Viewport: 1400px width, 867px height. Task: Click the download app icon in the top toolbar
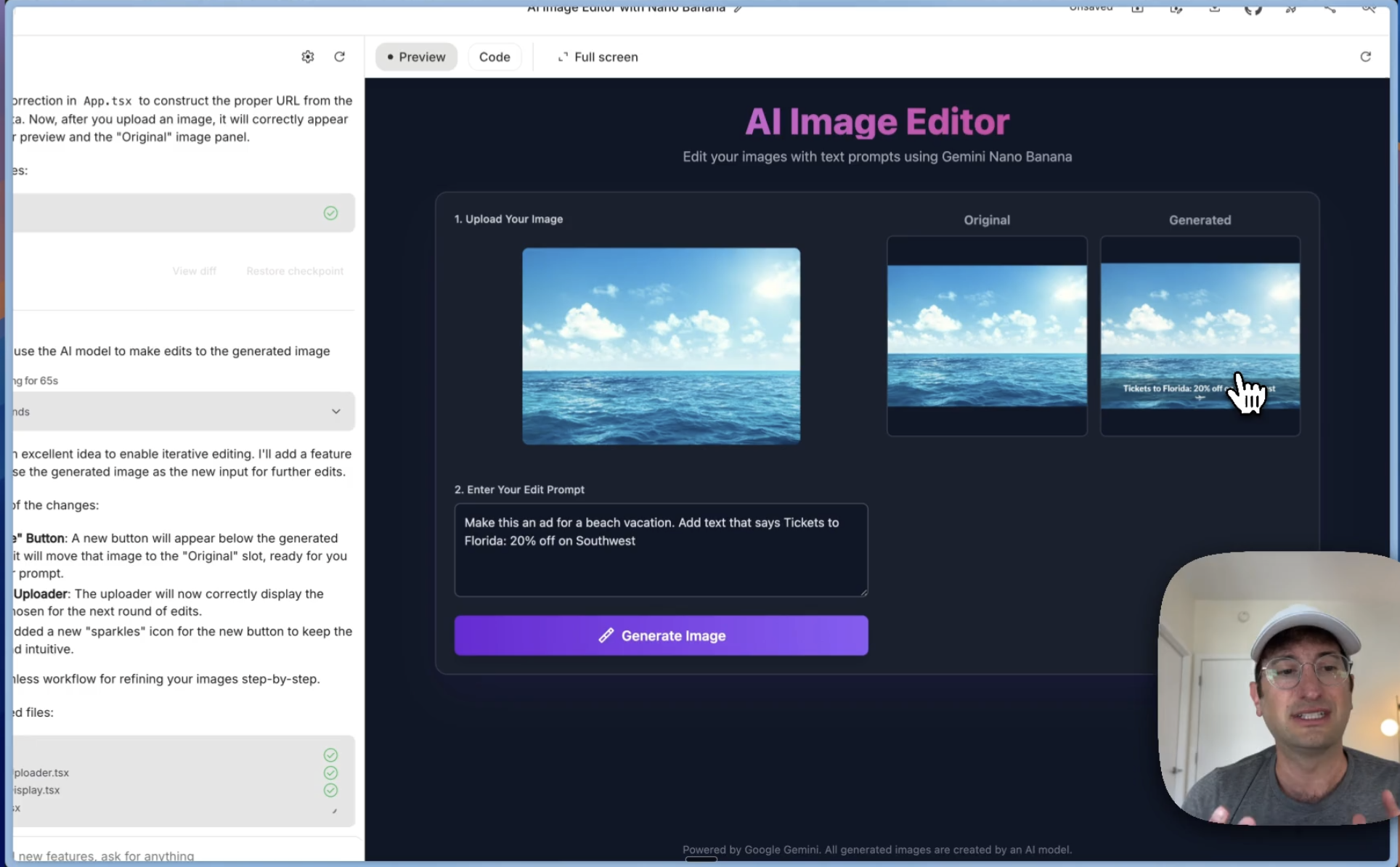click(1214, 9)
